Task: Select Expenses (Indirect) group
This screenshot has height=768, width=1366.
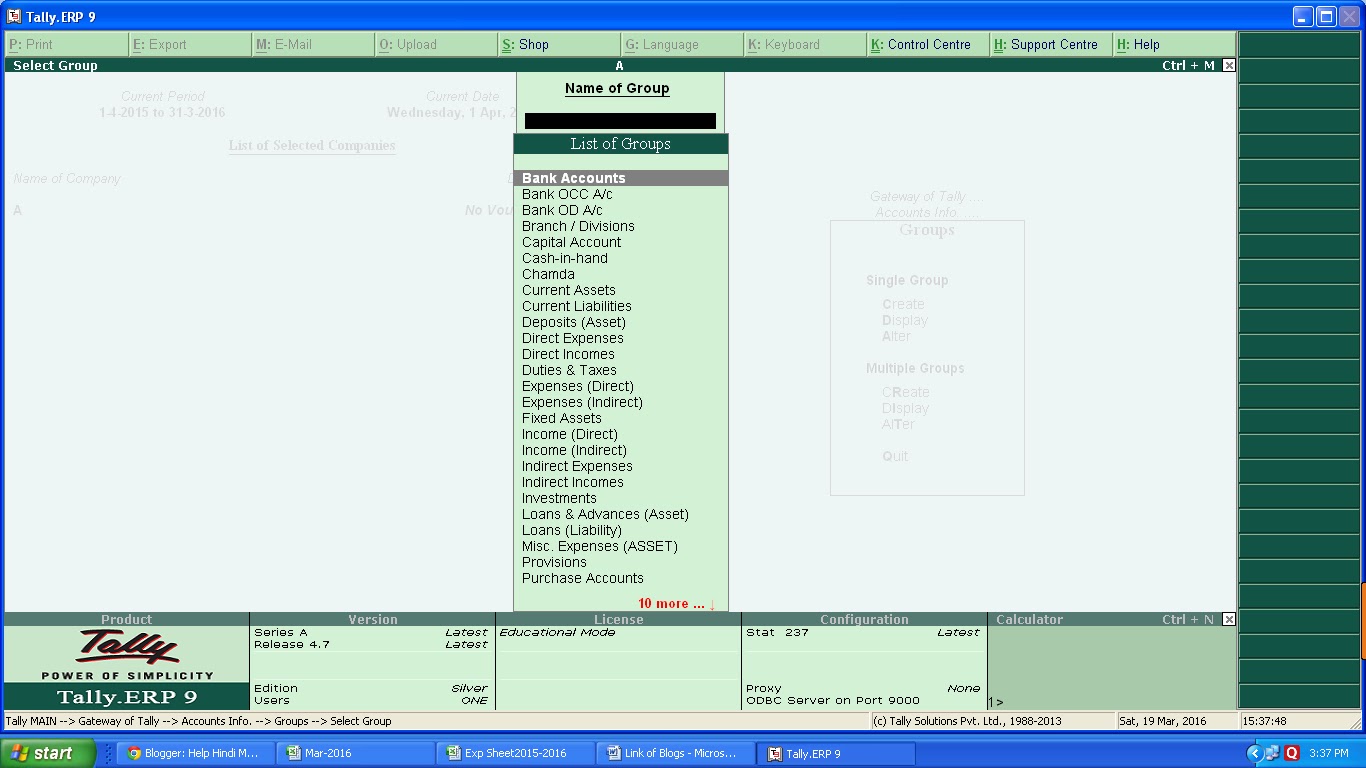Action: tap(621, 402)
